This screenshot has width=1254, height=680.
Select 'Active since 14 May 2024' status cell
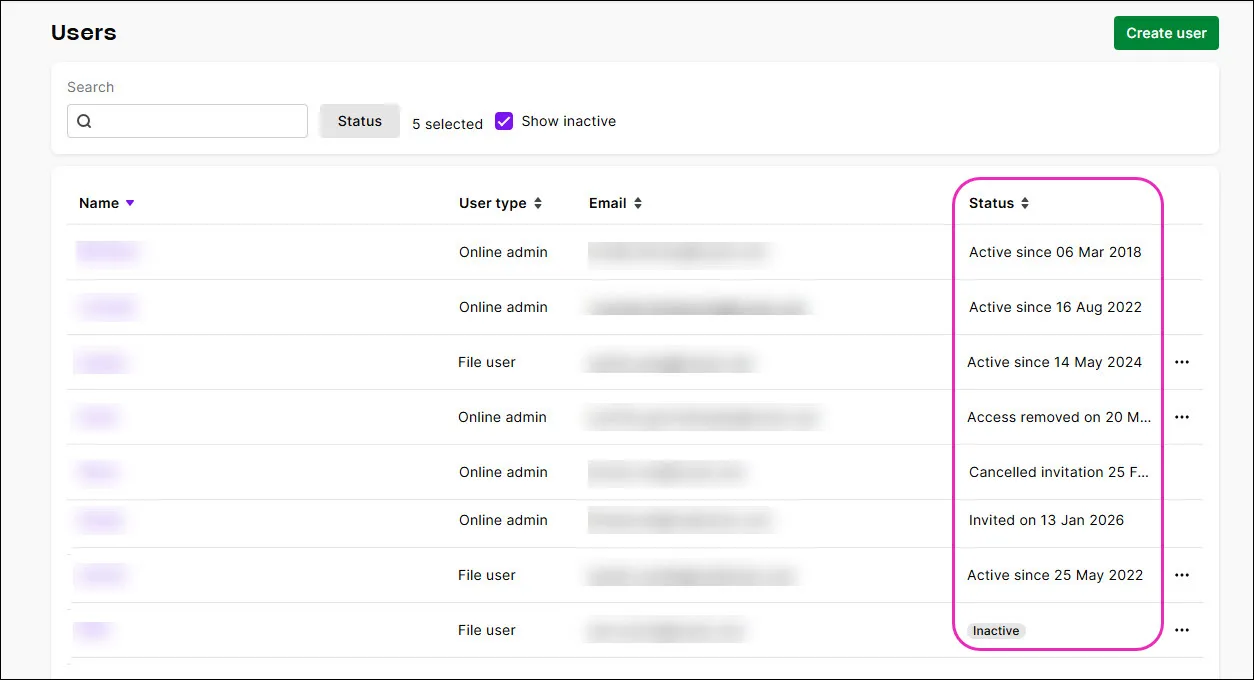click(1054, 362)
